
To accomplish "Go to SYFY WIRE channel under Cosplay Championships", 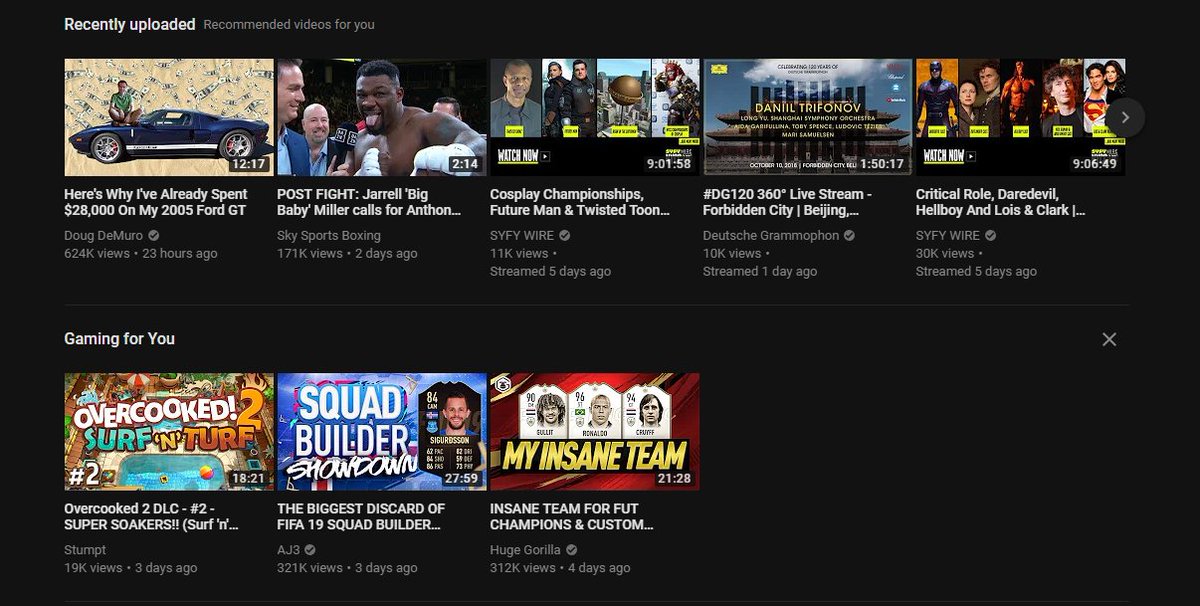I will pyautogui.click(x=524, y=236).
